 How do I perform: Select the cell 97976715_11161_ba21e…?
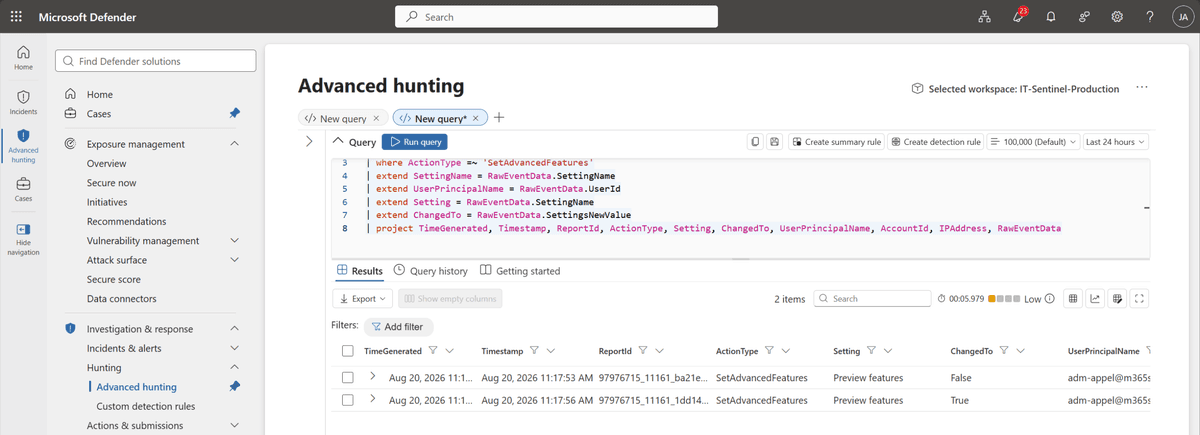click(x=653, y=378)
